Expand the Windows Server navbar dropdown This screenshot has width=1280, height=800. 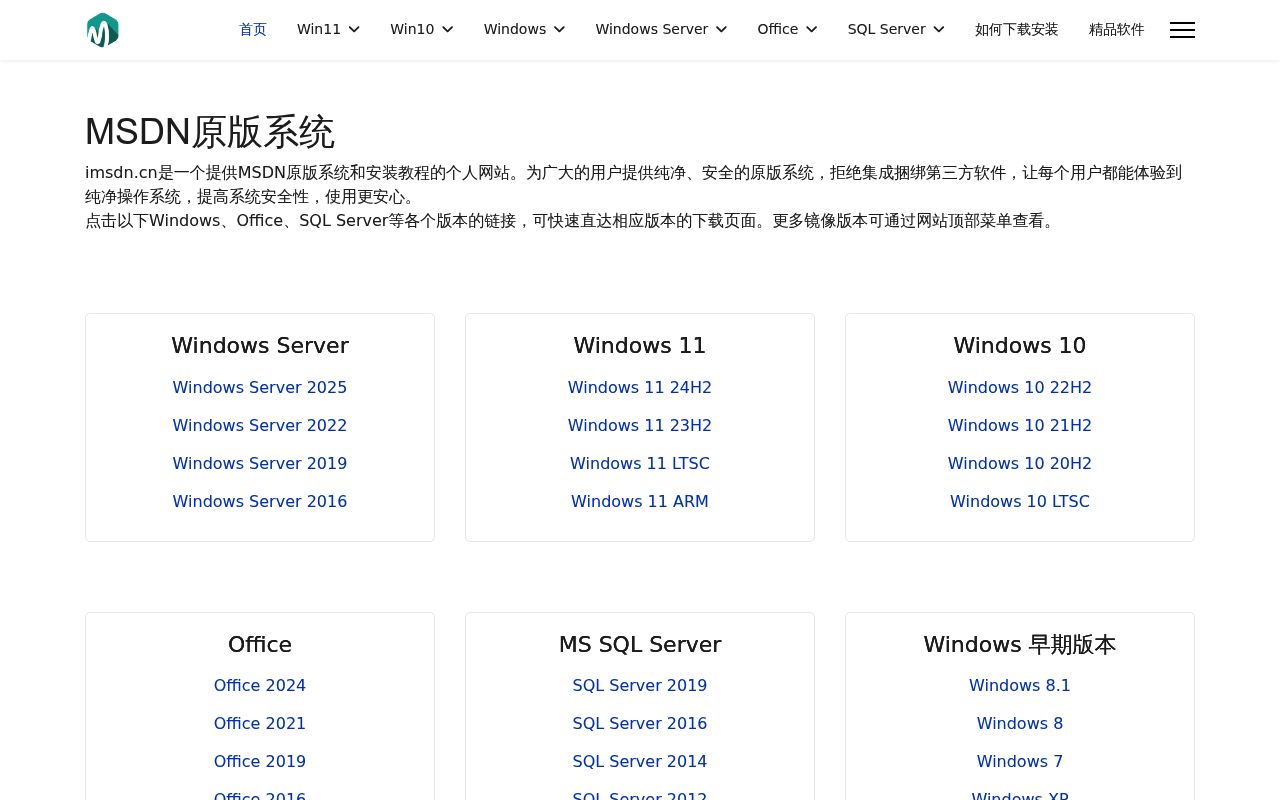661,30
